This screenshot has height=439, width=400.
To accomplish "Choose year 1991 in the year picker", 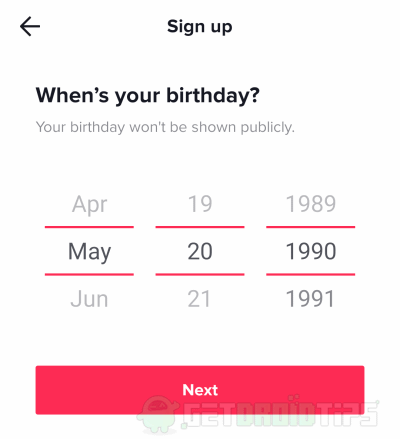I will (x=310, y=299).
